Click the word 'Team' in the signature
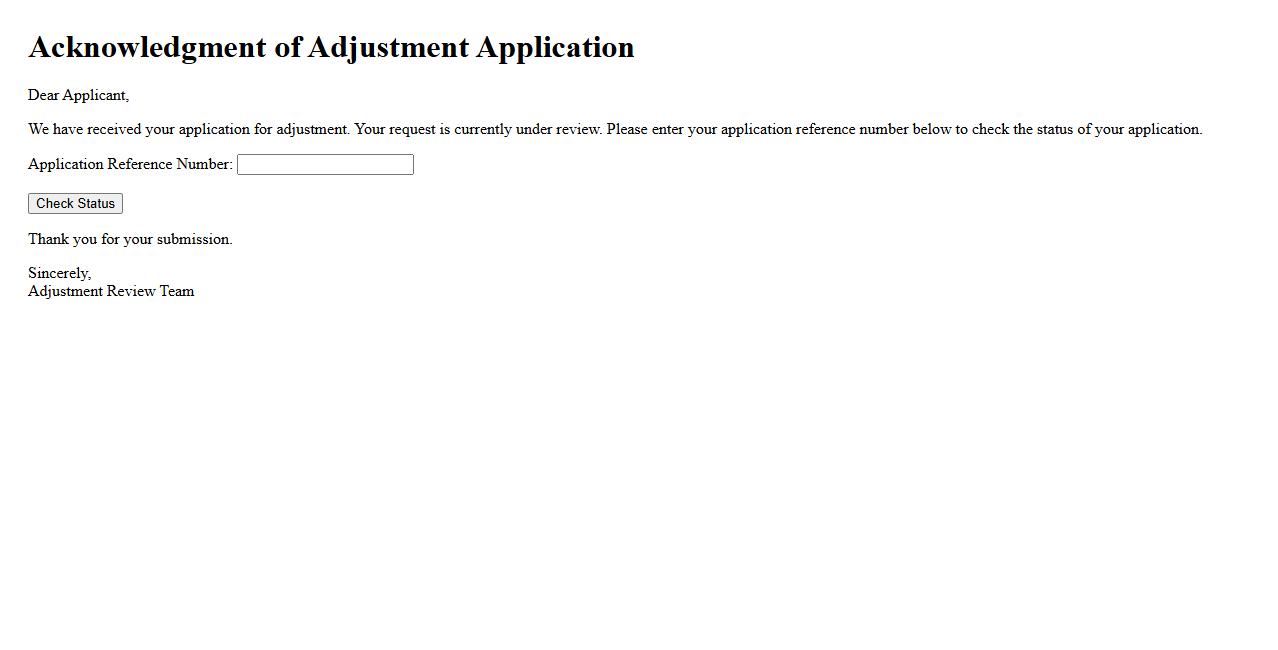This screenshot has height=650, width=1278. point(177,292)
